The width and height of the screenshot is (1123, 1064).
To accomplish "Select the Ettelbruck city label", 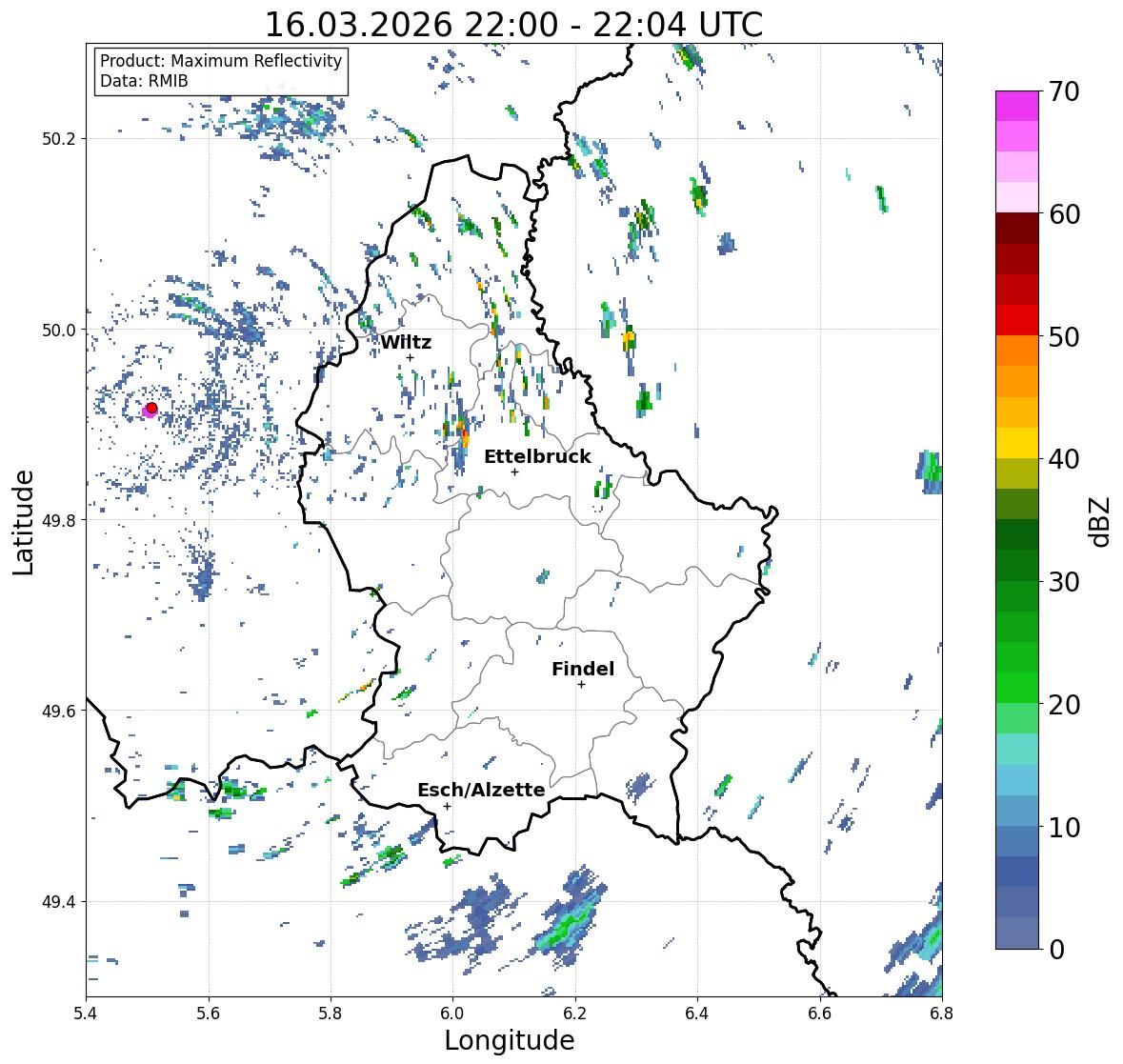I will click(537, 456).
